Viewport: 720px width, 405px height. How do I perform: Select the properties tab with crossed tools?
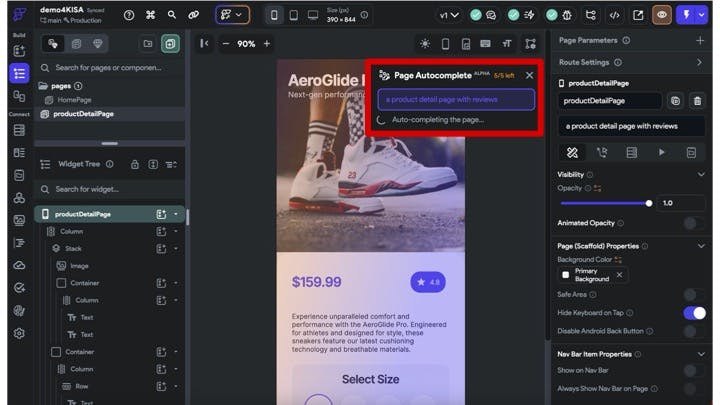(x=572, y=152)
